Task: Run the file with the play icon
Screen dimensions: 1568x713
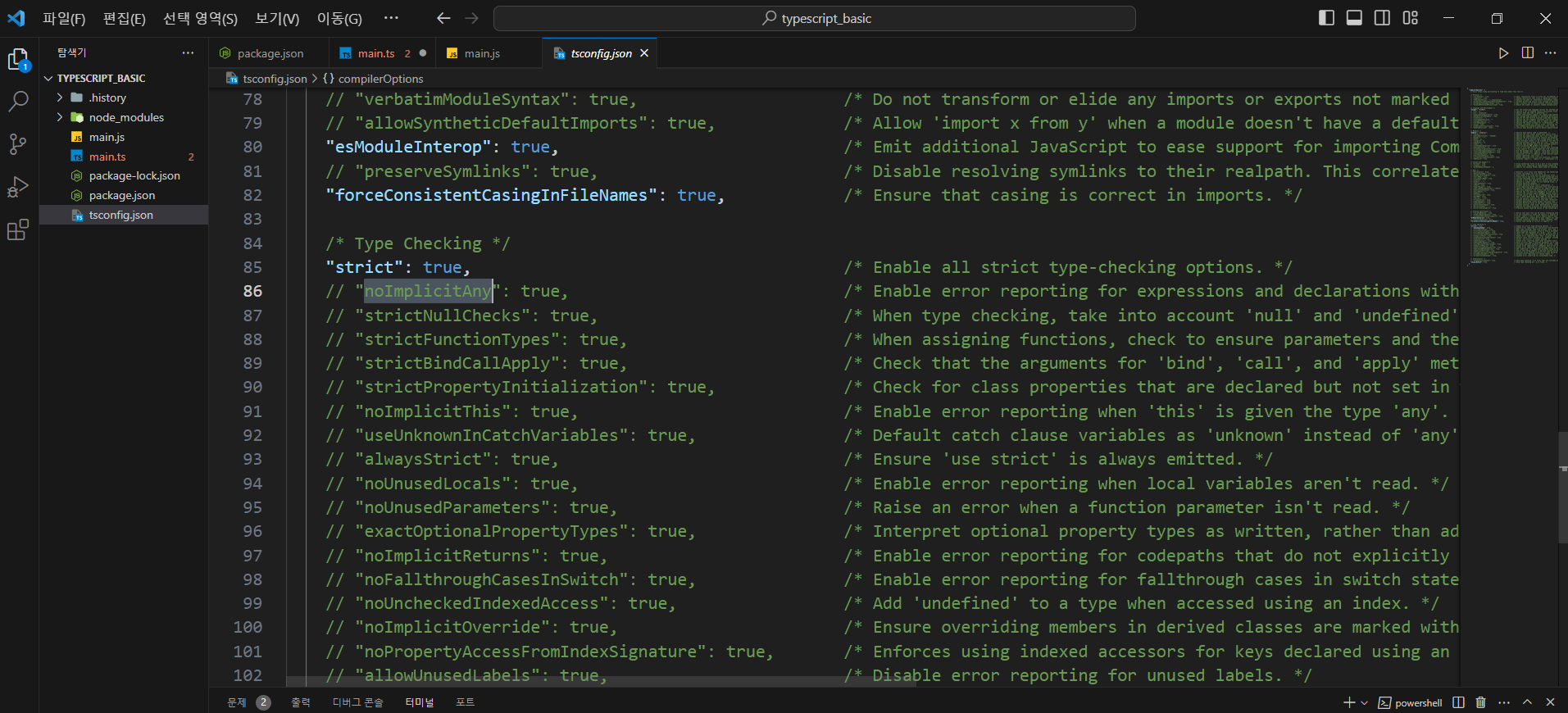Action: [1503, 53]
